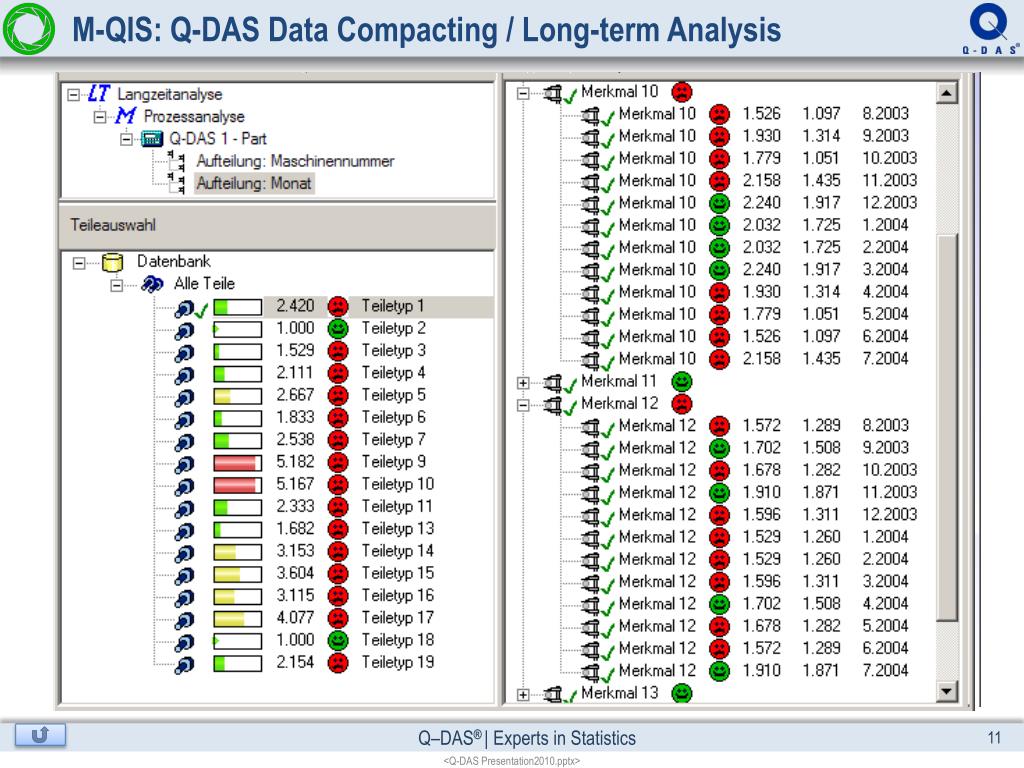The image size is (1024, 768).
Task: Click the caliper icon for Merkmal 10 11.2003
Action: [590, 182]
